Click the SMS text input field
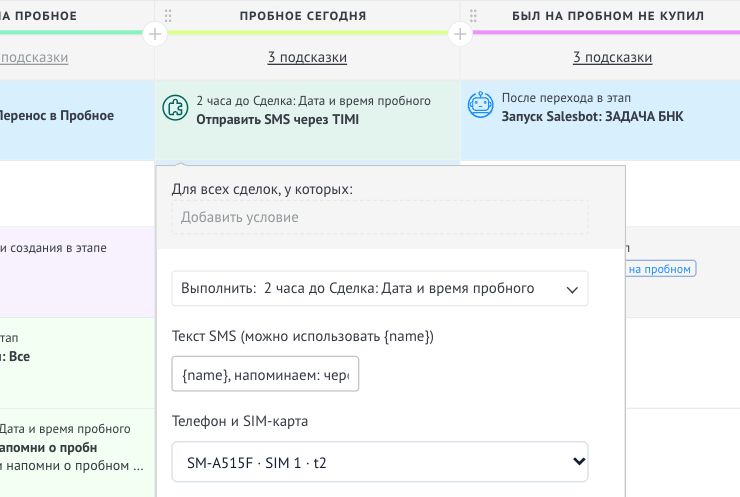 (265, 374)
